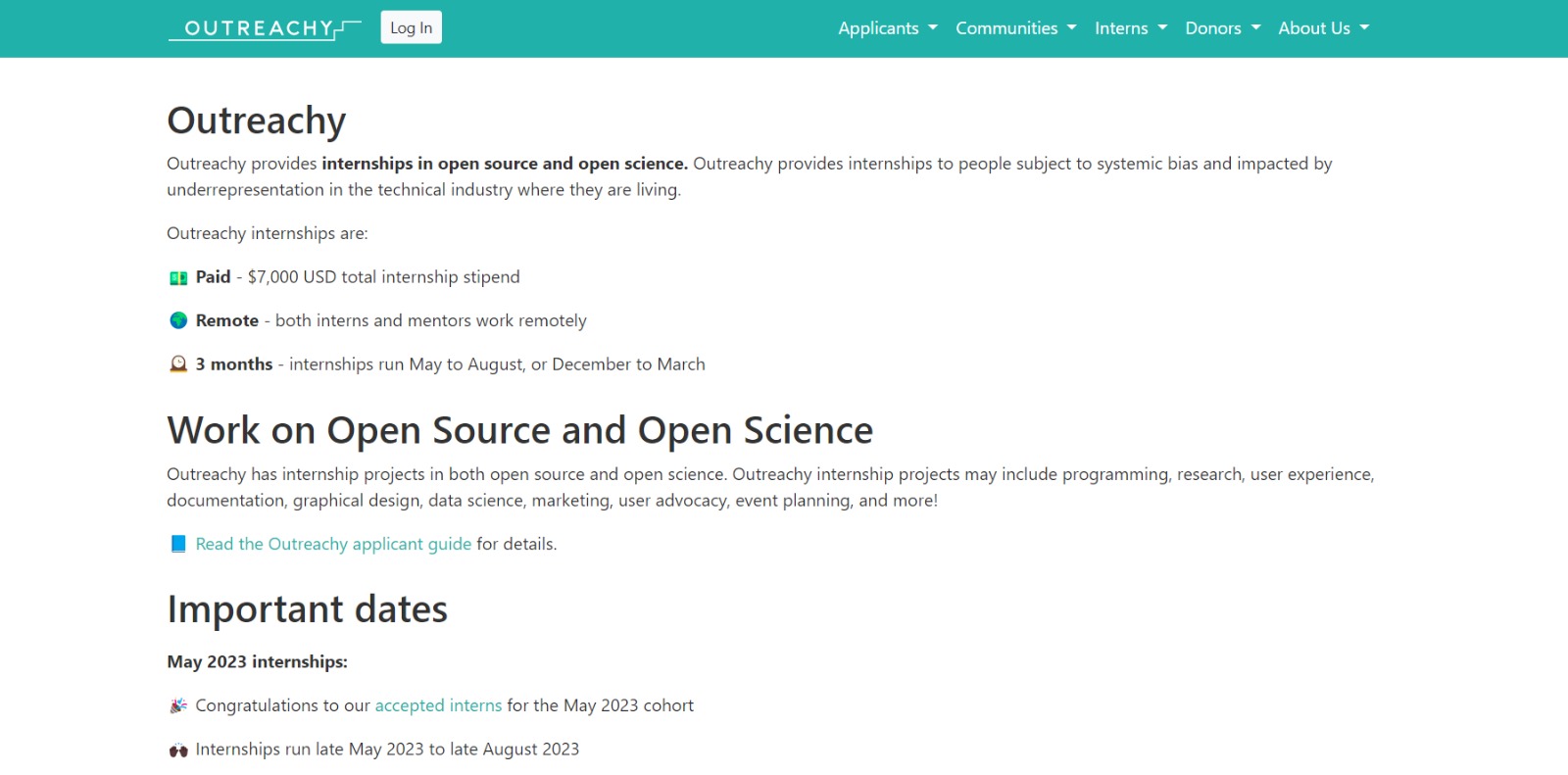Expand the Applicants dropdown menu
The height and width of the screenshot is (775, 1568).
(887, 28)
